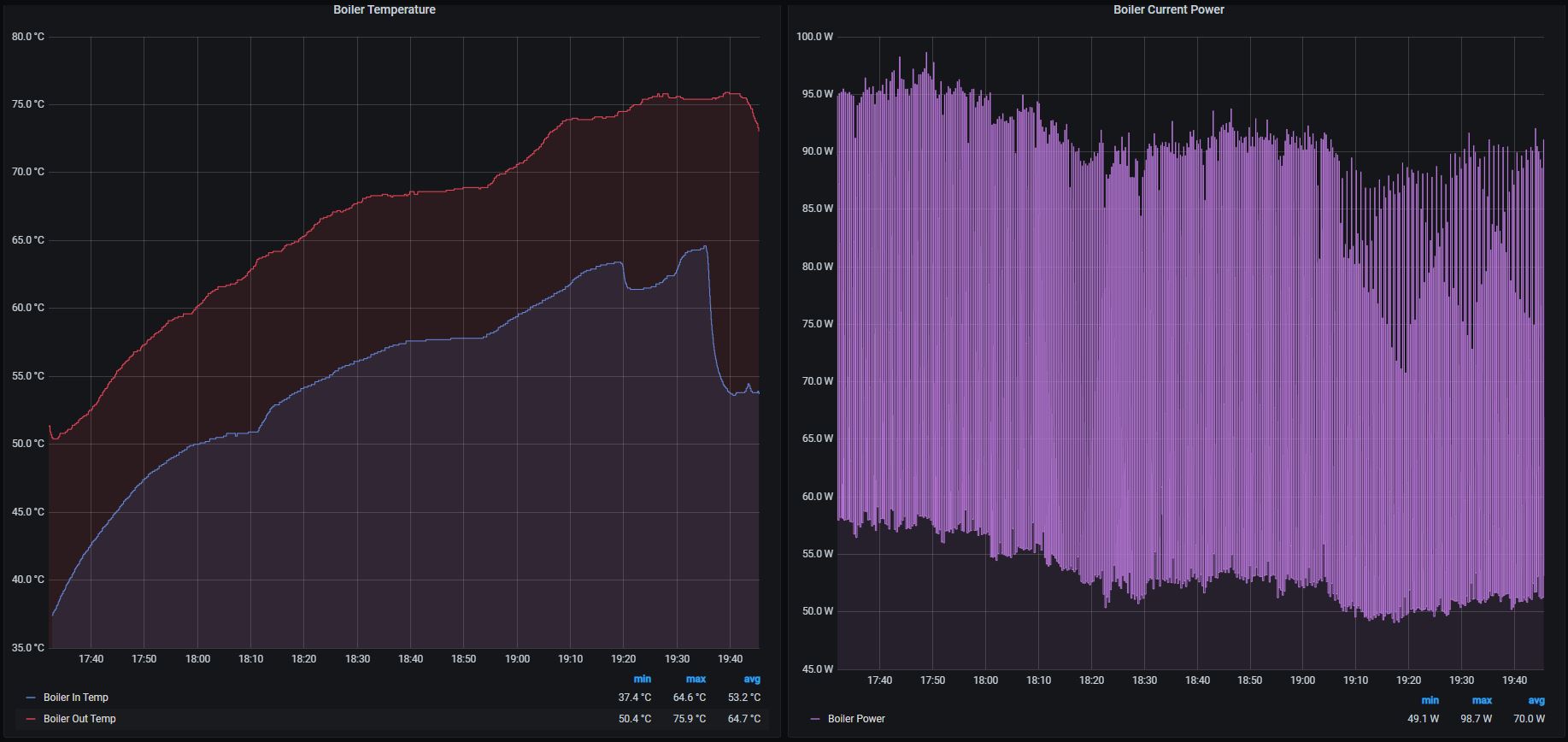This screenshot has width=1568, height=742.
Task: Click the blue Boiler In Temp color swatch
Action: pos(32,698)
